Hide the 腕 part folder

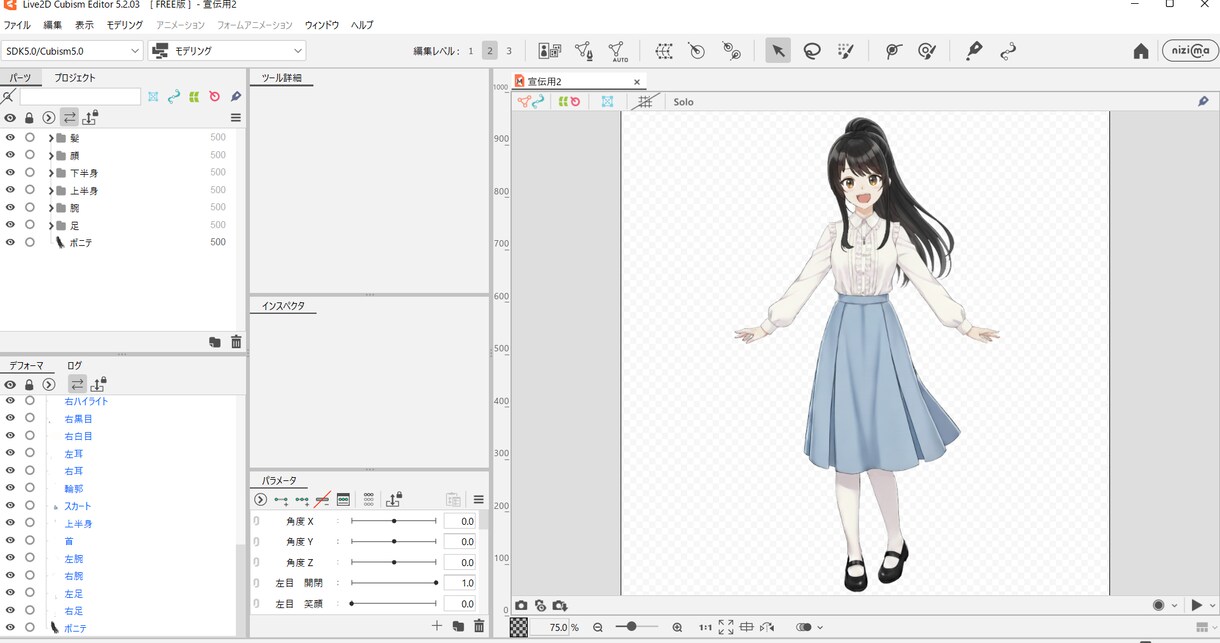(x=10, y=207)
